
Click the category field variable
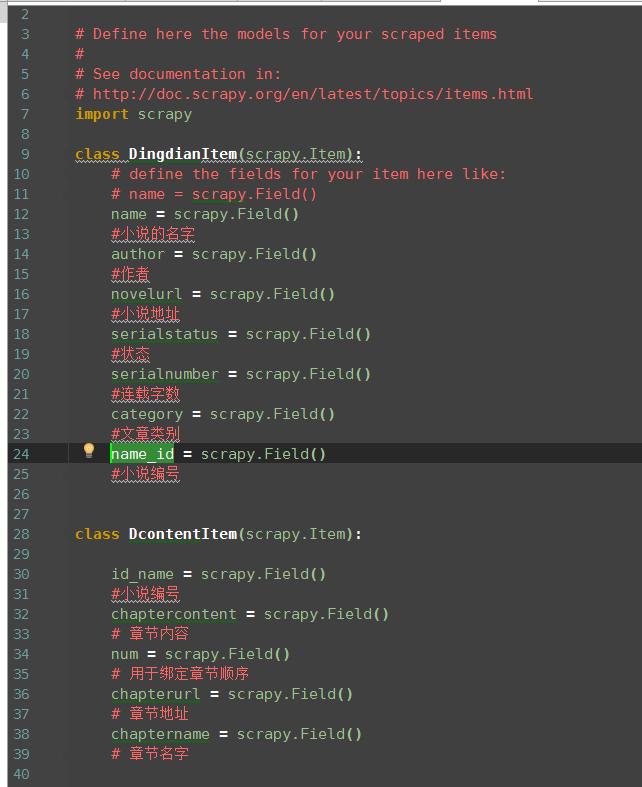click(x=147, y=415)
